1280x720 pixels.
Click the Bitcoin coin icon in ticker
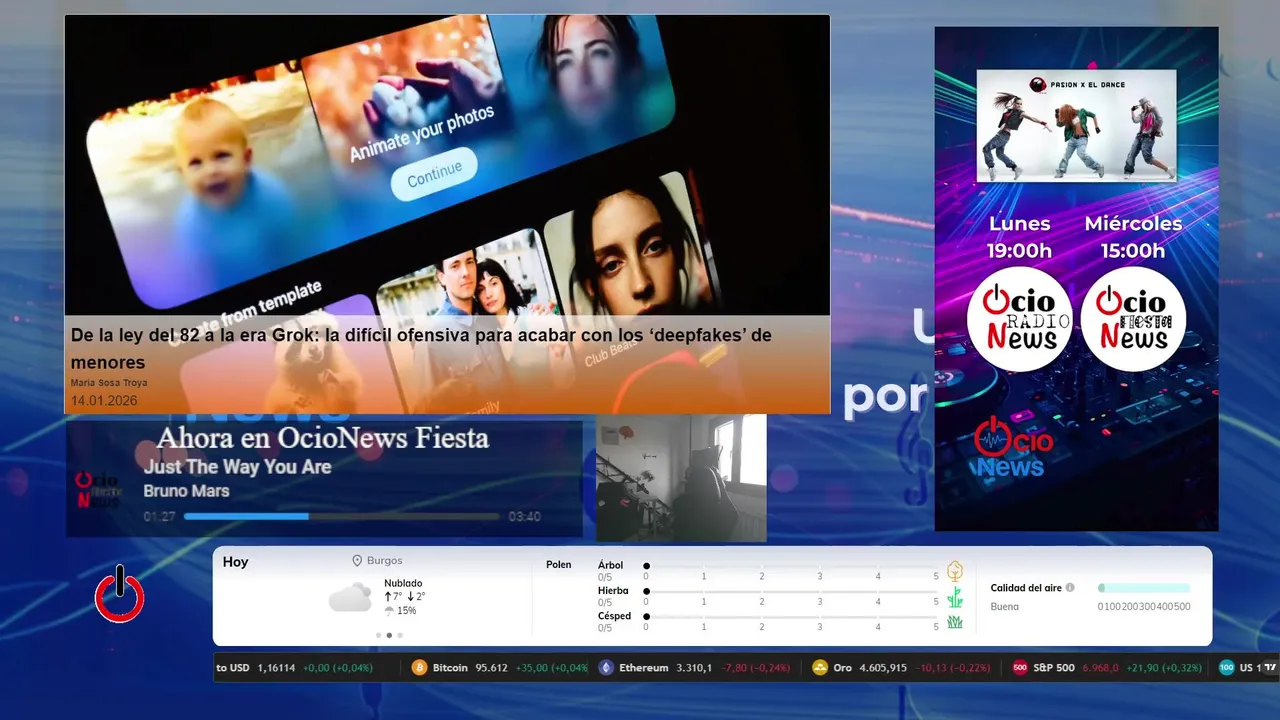[420, 668]
